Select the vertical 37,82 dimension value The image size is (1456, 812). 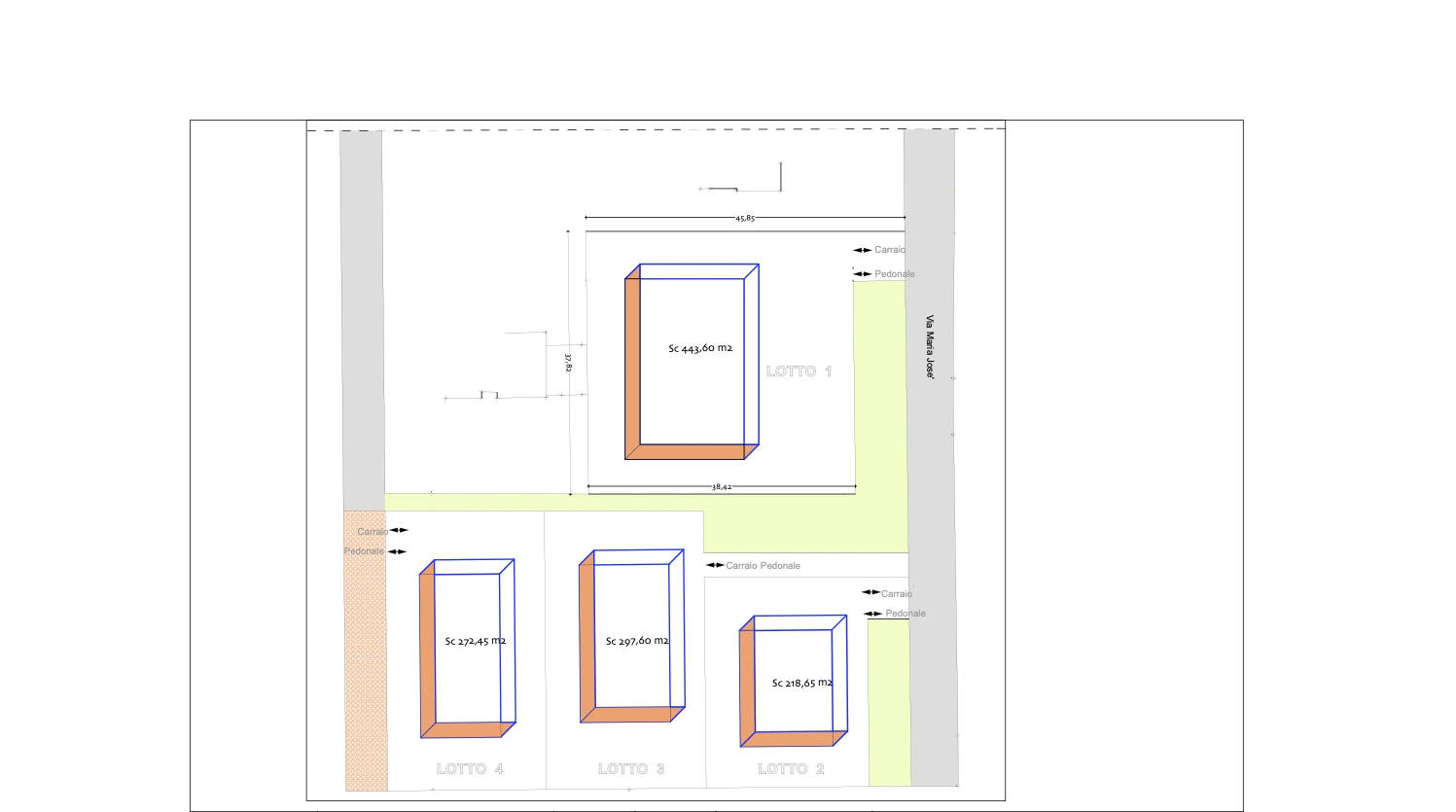coord(568,362)
